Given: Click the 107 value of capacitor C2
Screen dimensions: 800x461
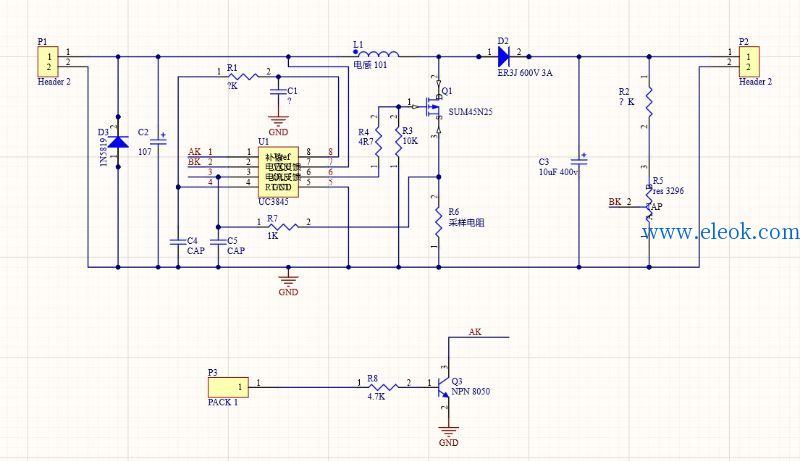Looking at the screenshot, I should click(x=145, y=152).
